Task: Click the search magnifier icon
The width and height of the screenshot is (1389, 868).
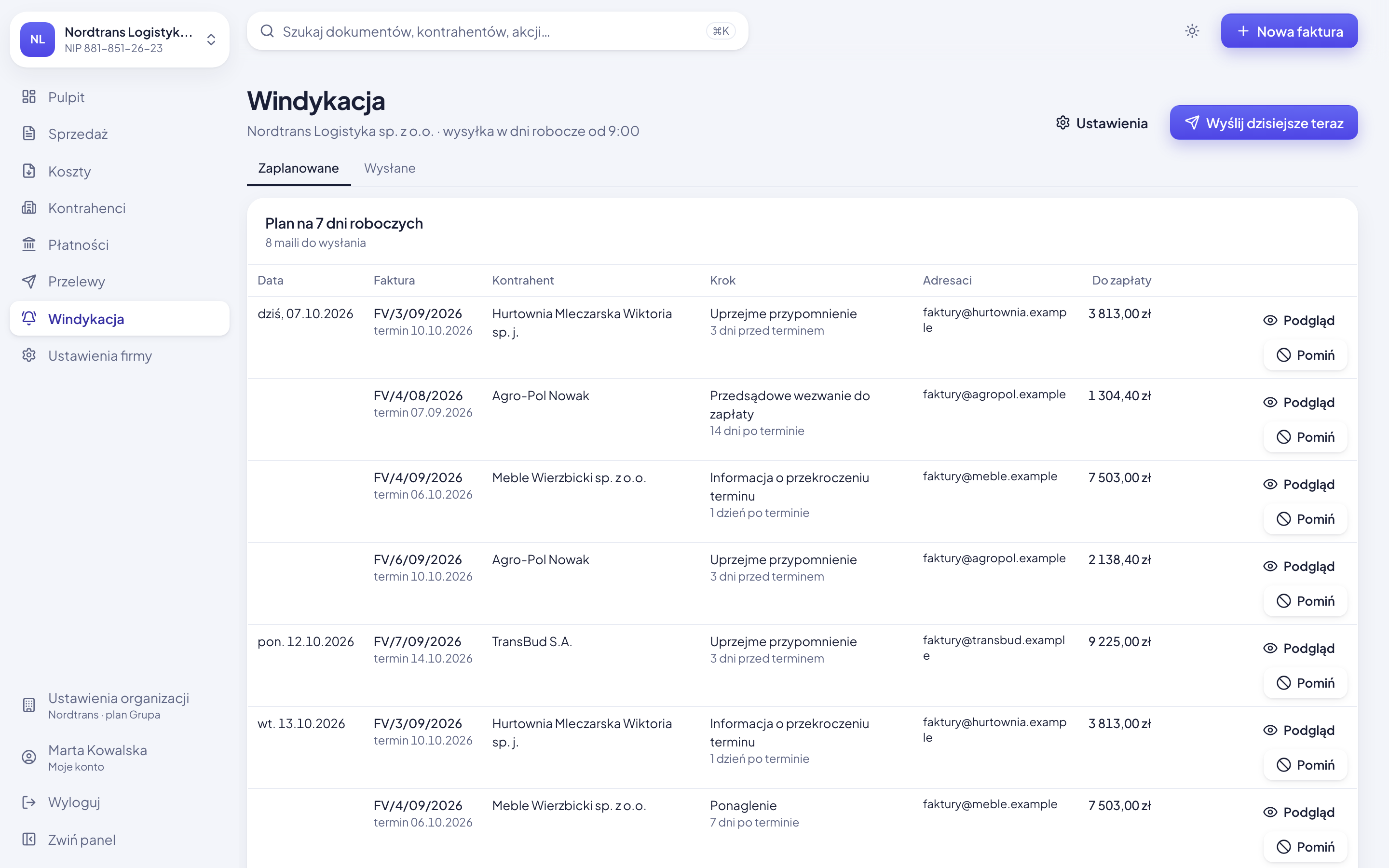Action: point(267,31)
